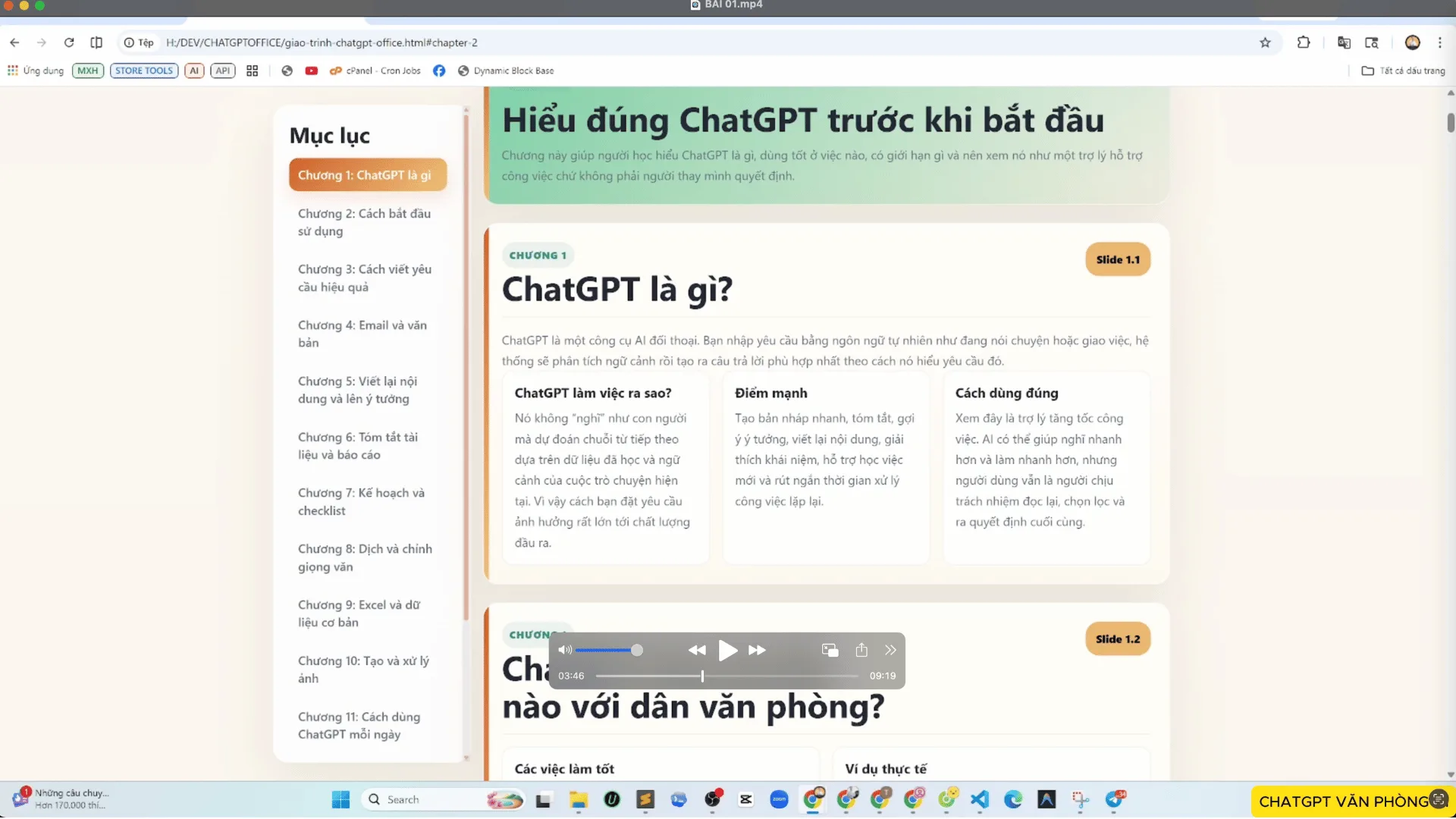The width and height of the screenshot is (1456, 819).
Task: Open the share menu in player controls
Action: 861,650
